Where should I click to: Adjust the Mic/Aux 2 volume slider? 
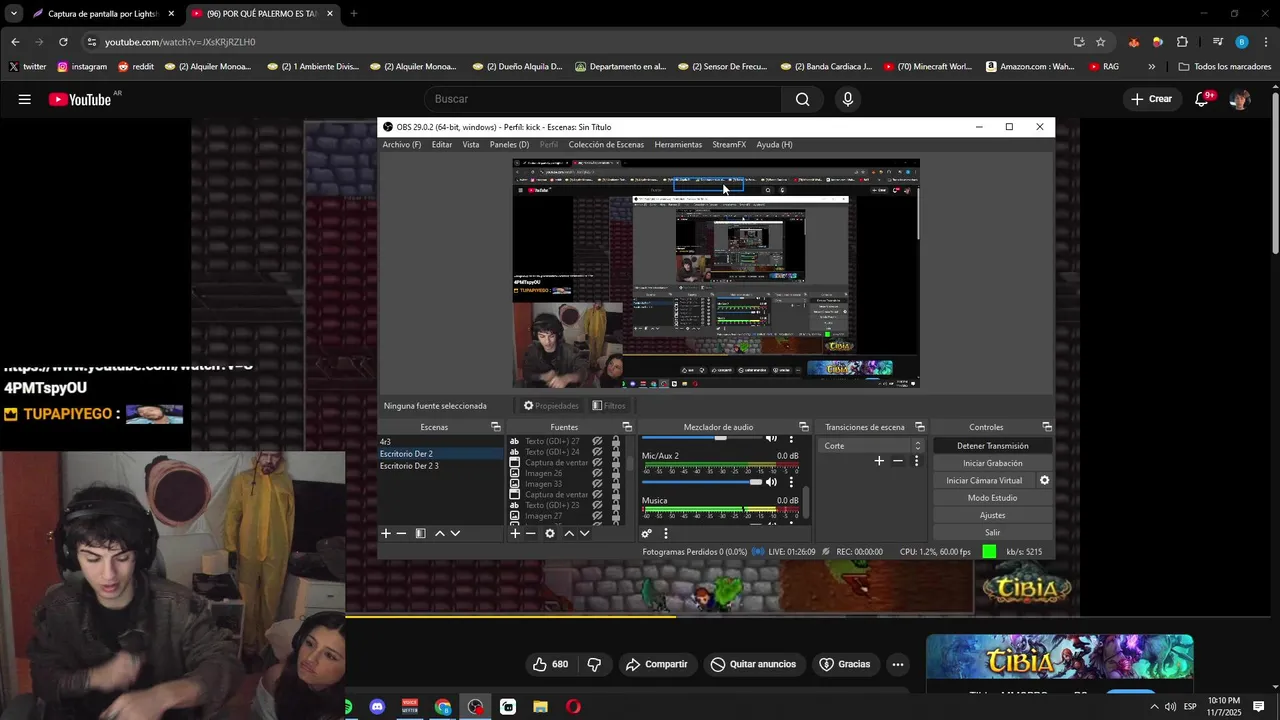click(702, 482)
